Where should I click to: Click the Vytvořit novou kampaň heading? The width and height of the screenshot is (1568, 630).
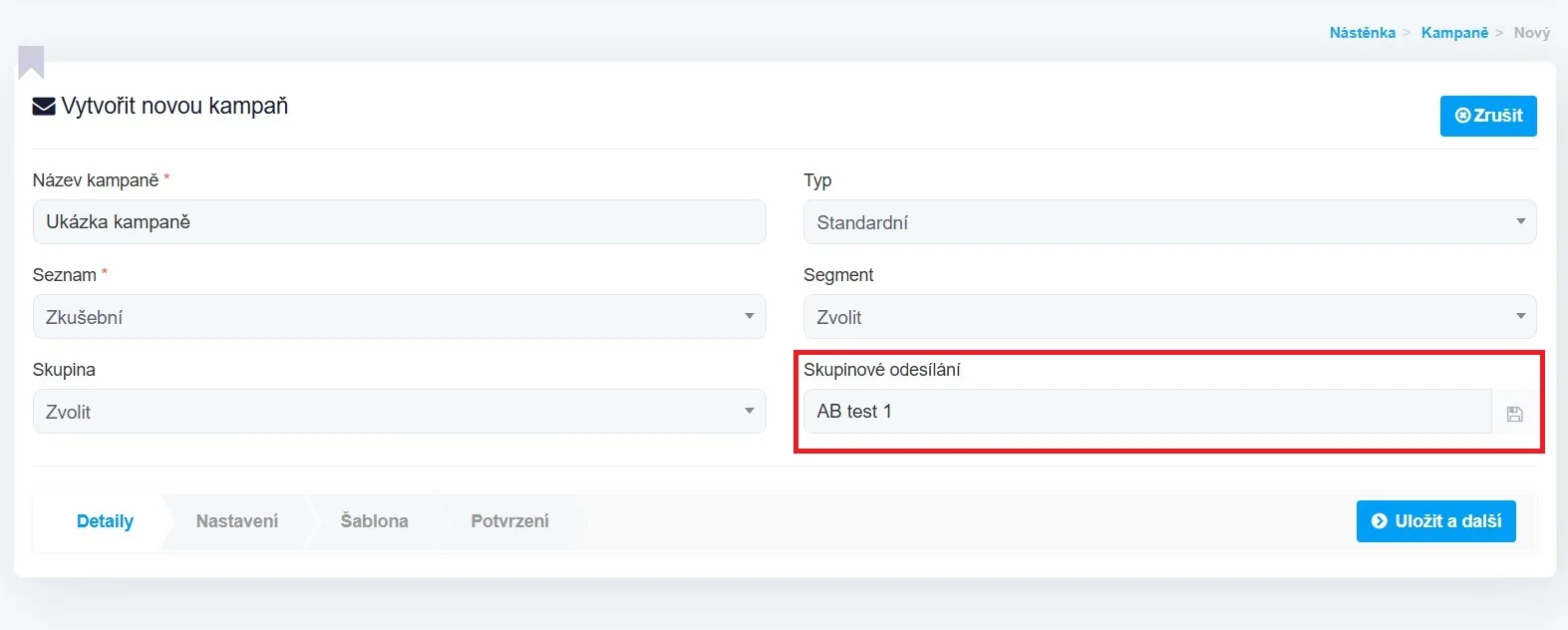click(x=174, y=106)
